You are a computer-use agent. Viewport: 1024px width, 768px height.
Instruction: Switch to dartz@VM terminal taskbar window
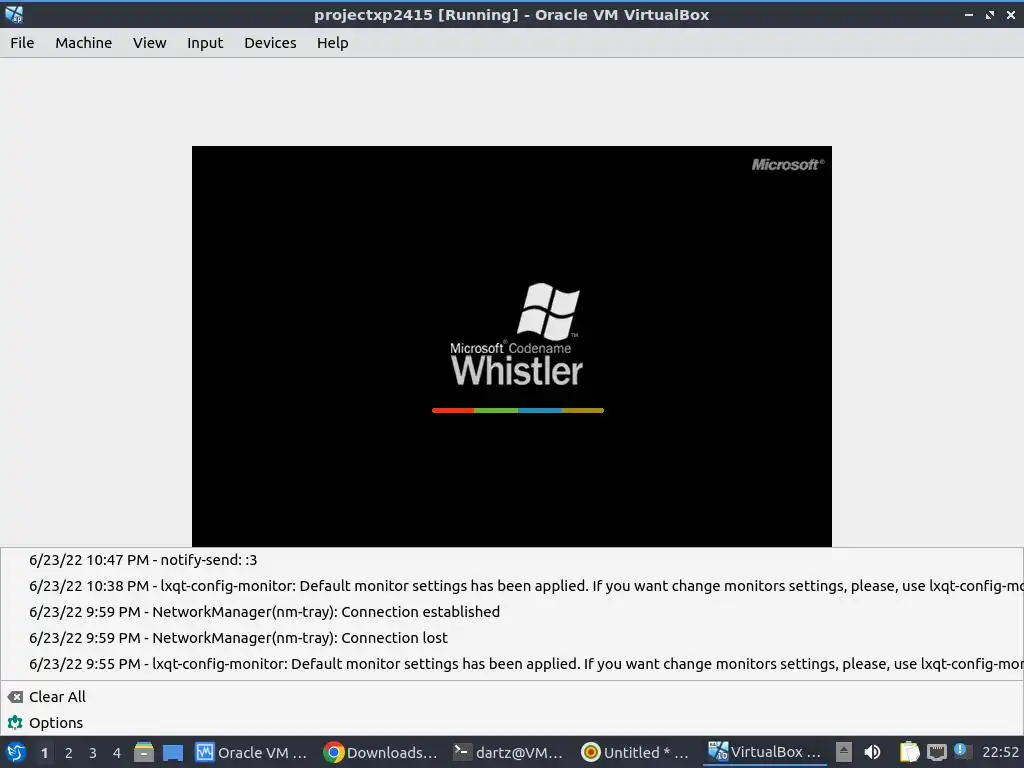[x=509, y=752]
